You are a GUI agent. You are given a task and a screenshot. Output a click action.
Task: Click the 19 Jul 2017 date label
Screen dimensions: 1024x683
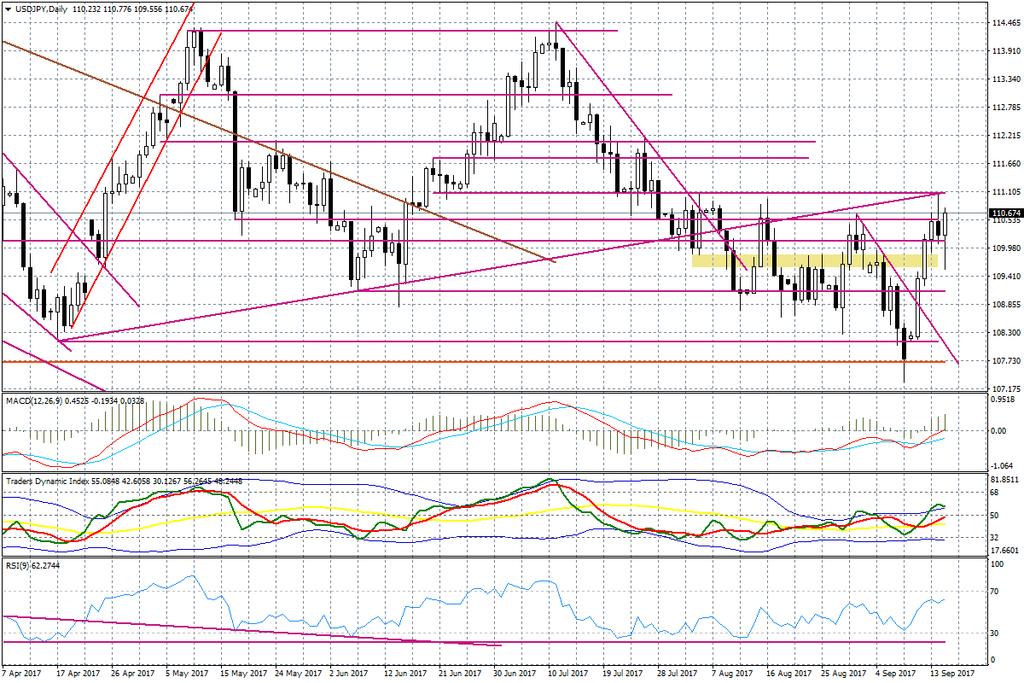(x=624, y=673)
